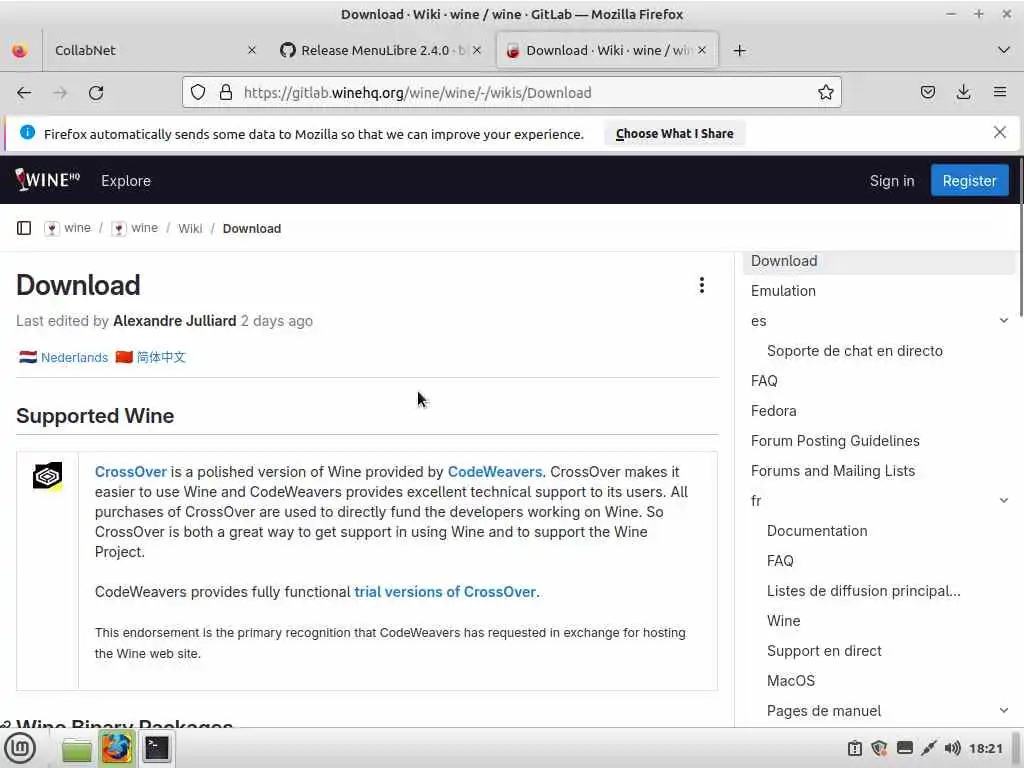Viewport: 1024px width, 768px height.
Task: Switch to the Nederlands translation
Action: (74, 357)
